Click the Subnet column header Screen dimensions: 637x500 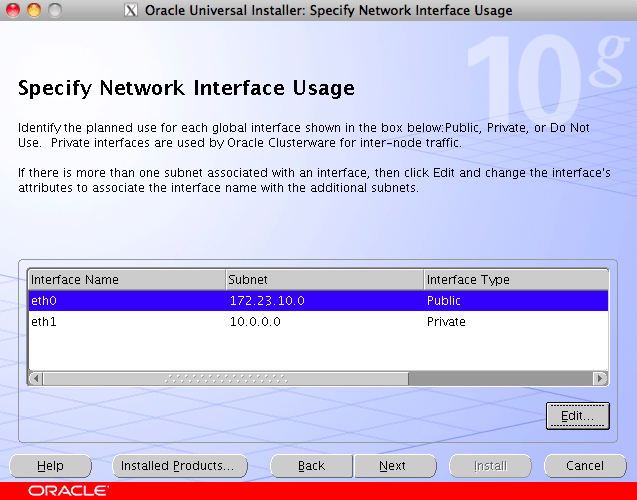[x=324, y=280]
